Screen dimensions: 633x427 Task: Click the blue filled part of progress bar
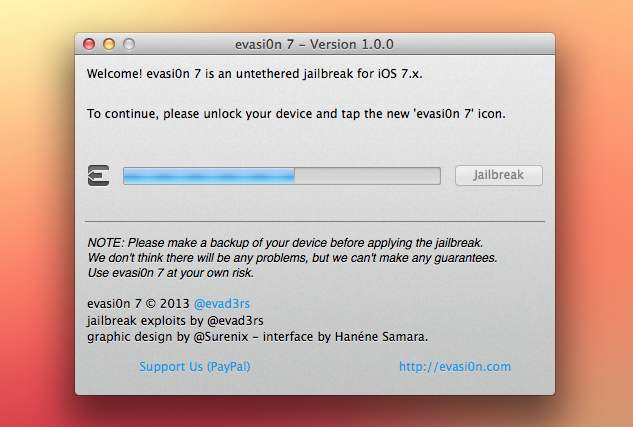pos(209,176)
